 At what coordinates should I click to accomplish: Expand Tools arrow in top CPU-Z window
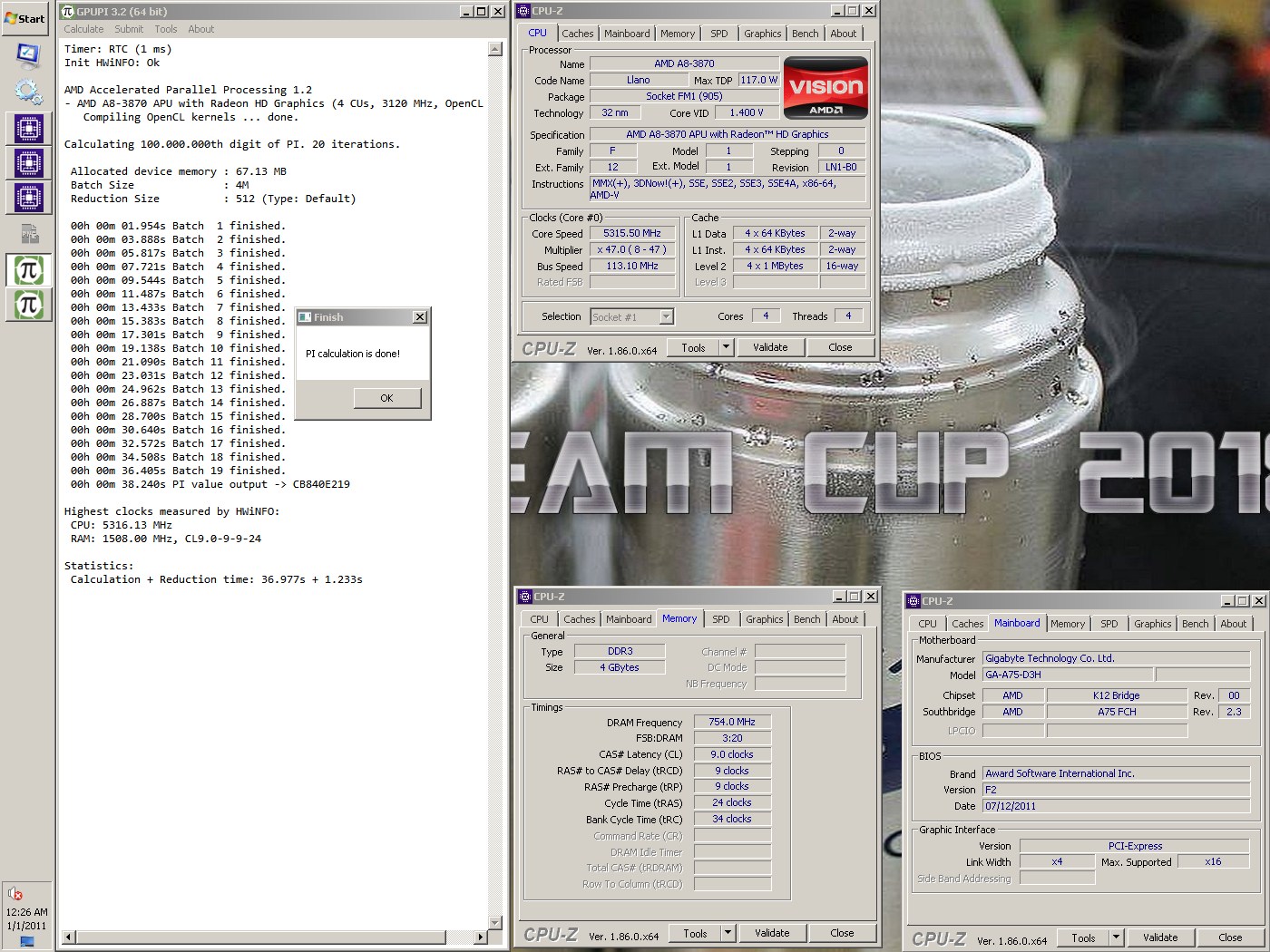click(726, 347)
